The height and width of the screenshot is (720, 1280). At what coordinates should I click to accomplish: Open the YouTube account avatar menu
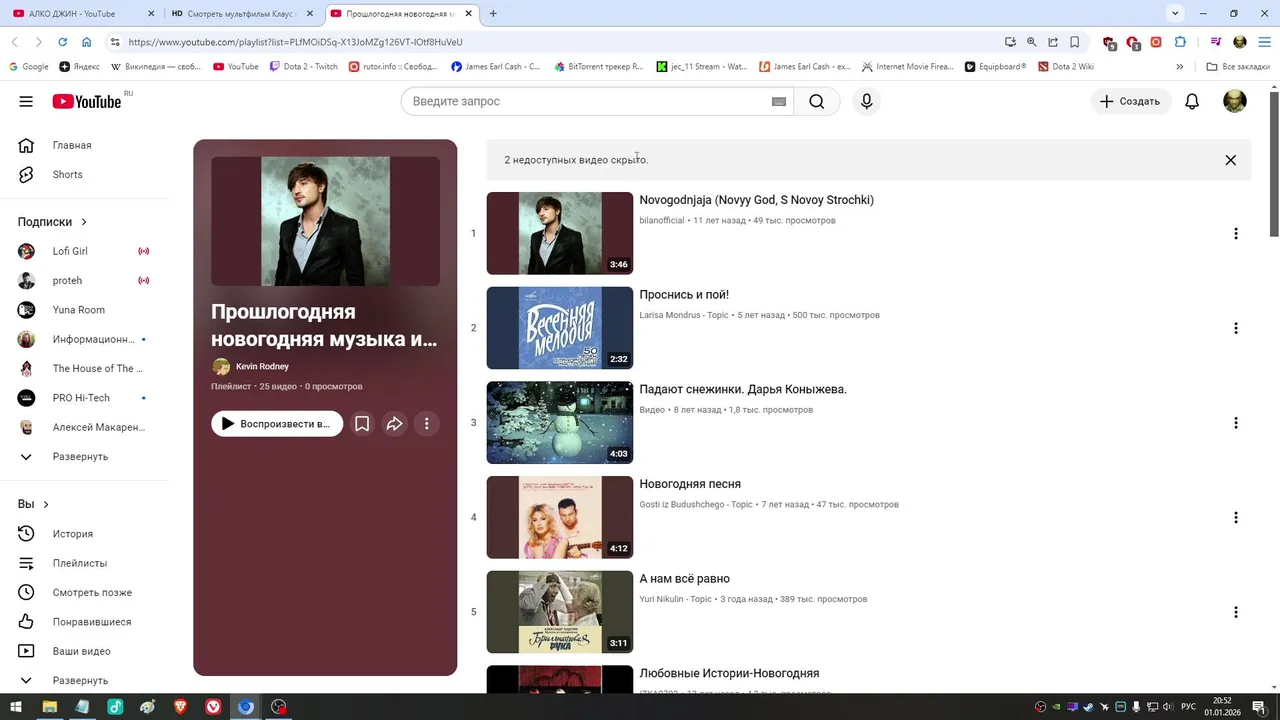tap(1235, 101)
